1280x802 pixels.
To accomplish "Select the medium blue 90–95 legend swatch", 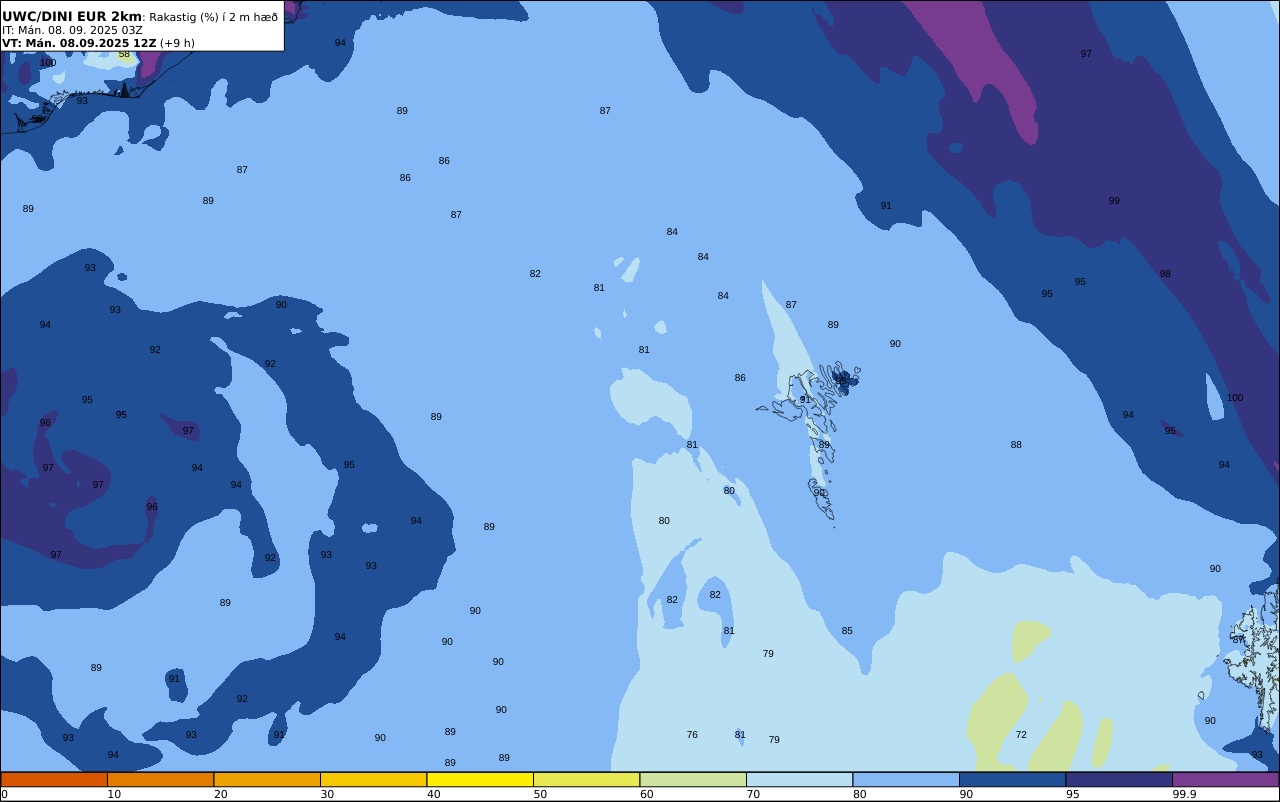I will coord(1012,779).
